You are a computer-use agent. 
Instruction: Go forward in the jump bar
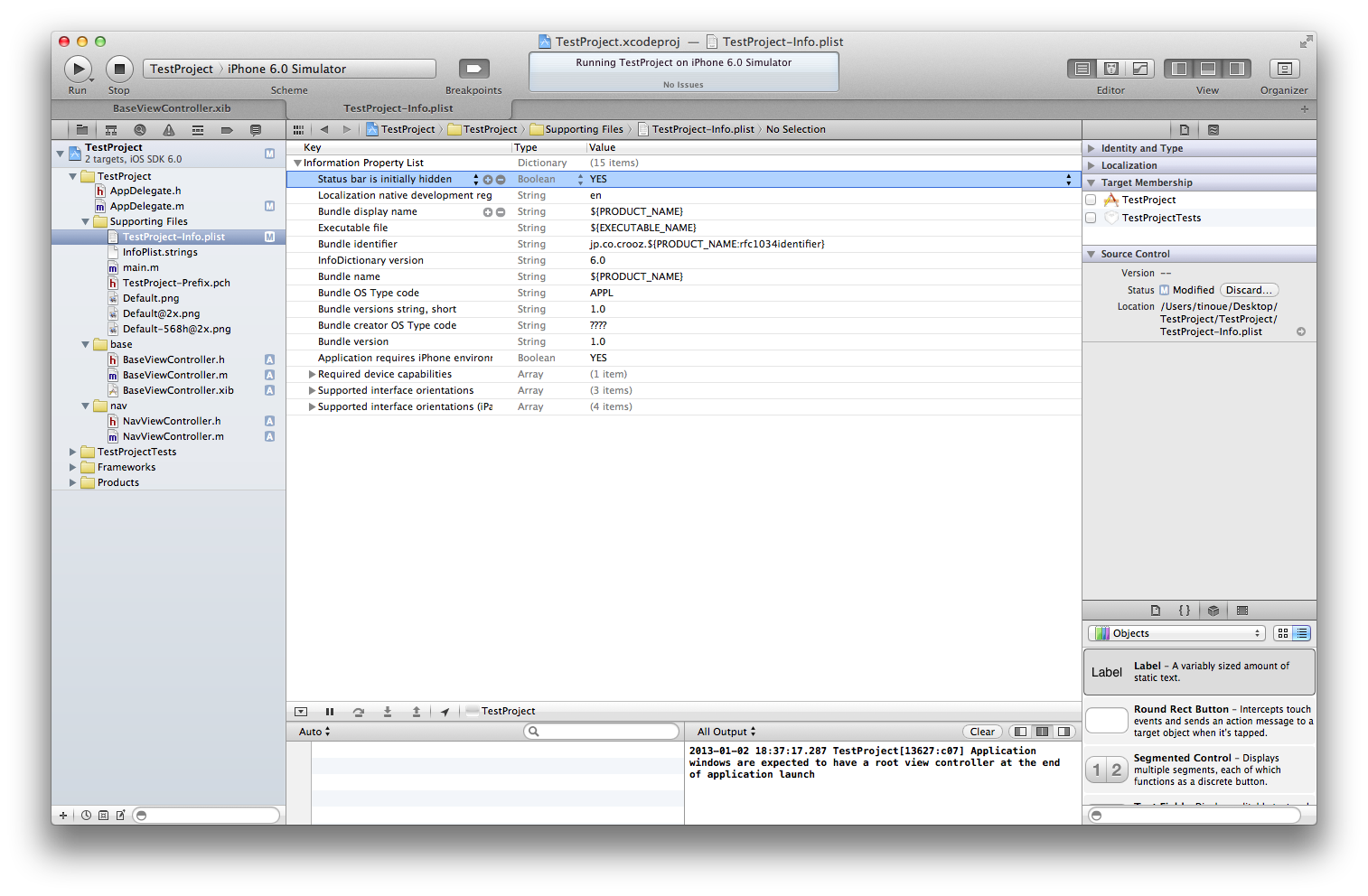coord(347,130)
